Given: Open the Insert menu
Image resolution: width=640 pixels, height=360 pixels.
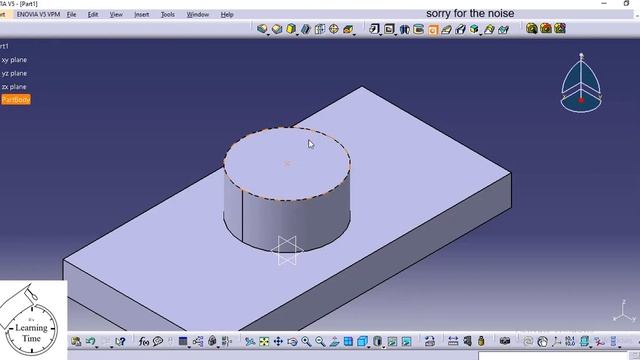Looking at the screenshot, I should 142,14.
